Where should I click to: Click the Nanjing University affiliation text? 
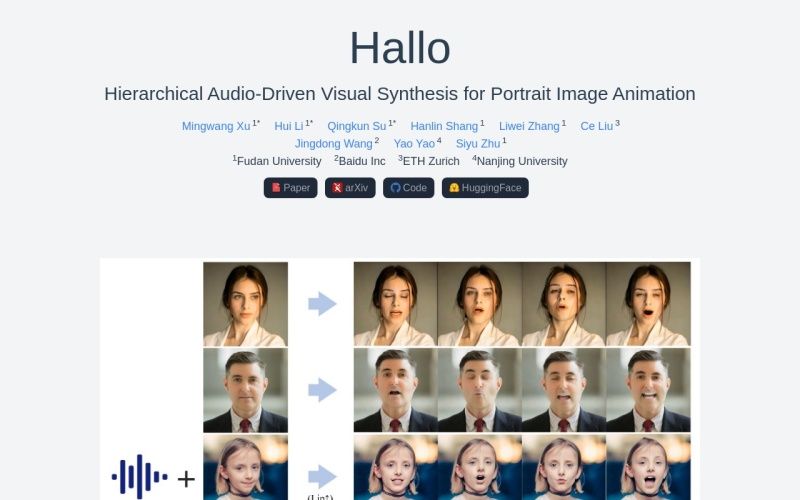coord(522,161)
